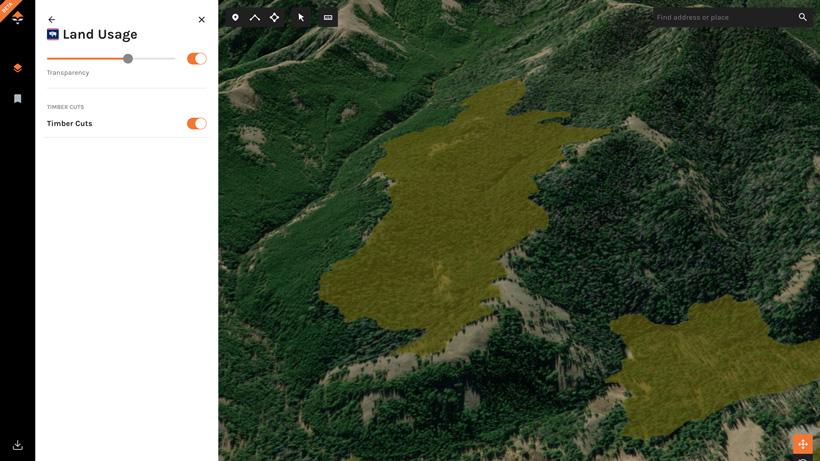Select the polygon shape tool
The width and height of the screenshot is (820, 461).
click(274, 17)
